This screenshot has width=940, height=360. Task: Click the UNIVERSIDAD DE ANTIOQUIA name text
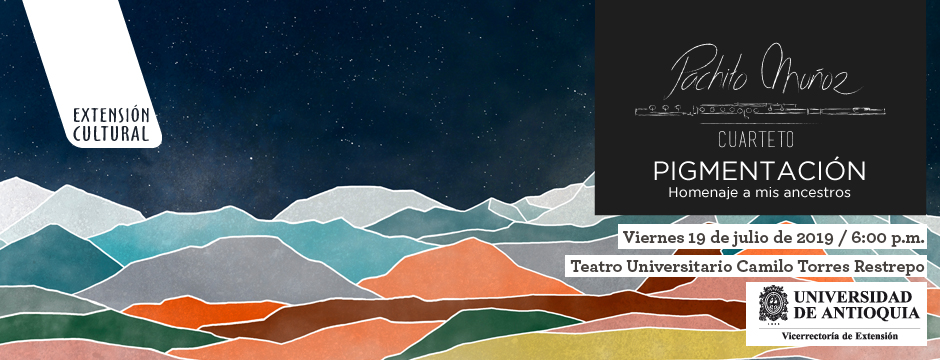(x=857, y=304)
